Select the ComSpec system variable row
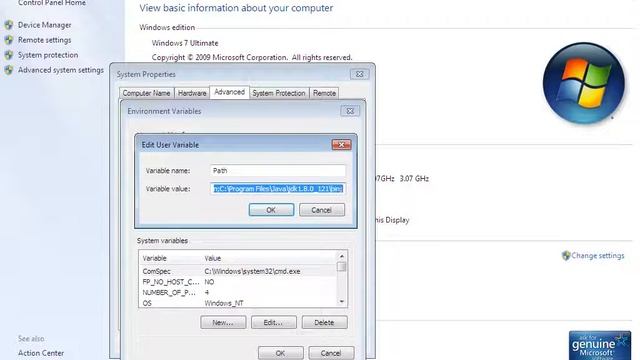 [x=238, y=271]
